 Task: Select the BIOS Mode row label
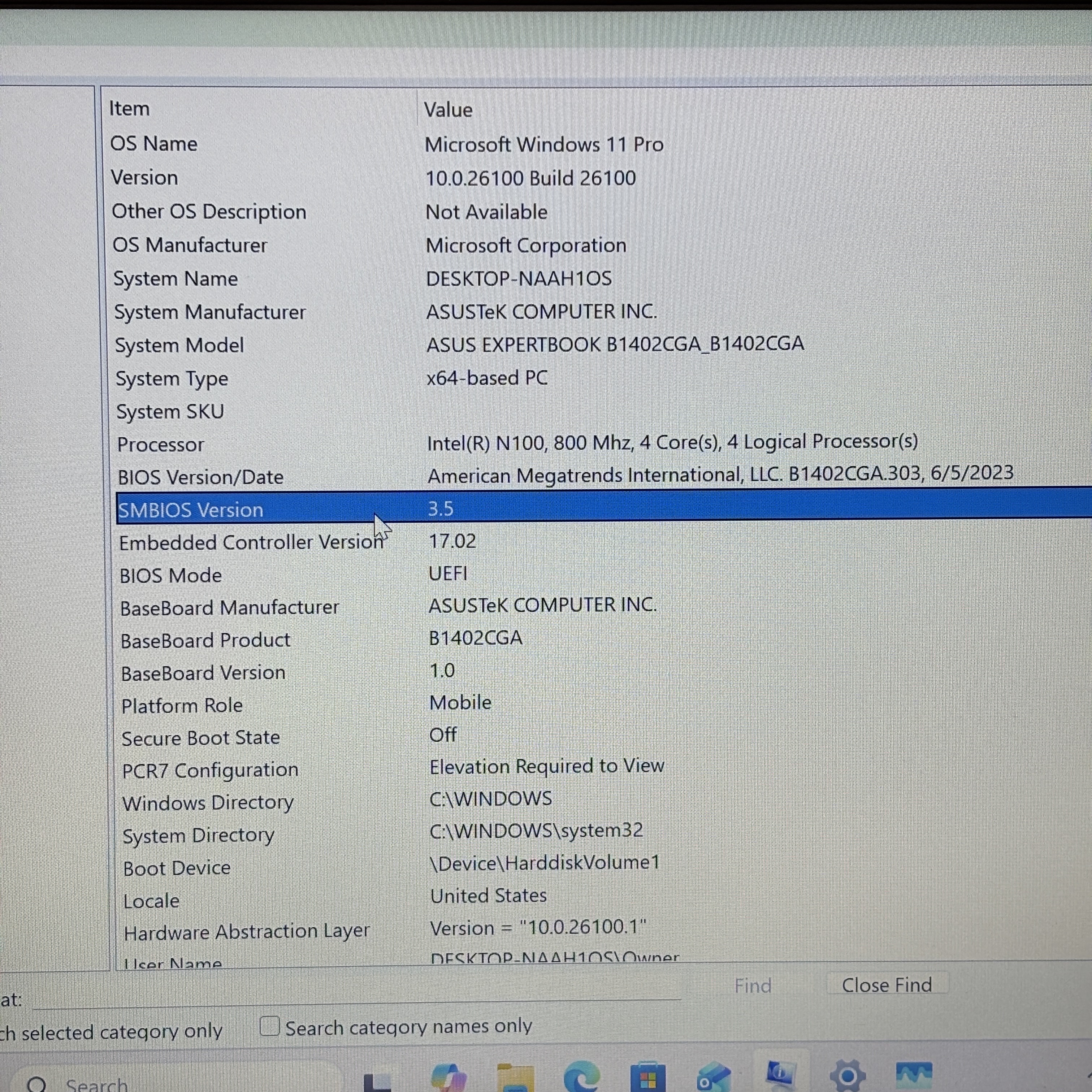click(171, 576)
